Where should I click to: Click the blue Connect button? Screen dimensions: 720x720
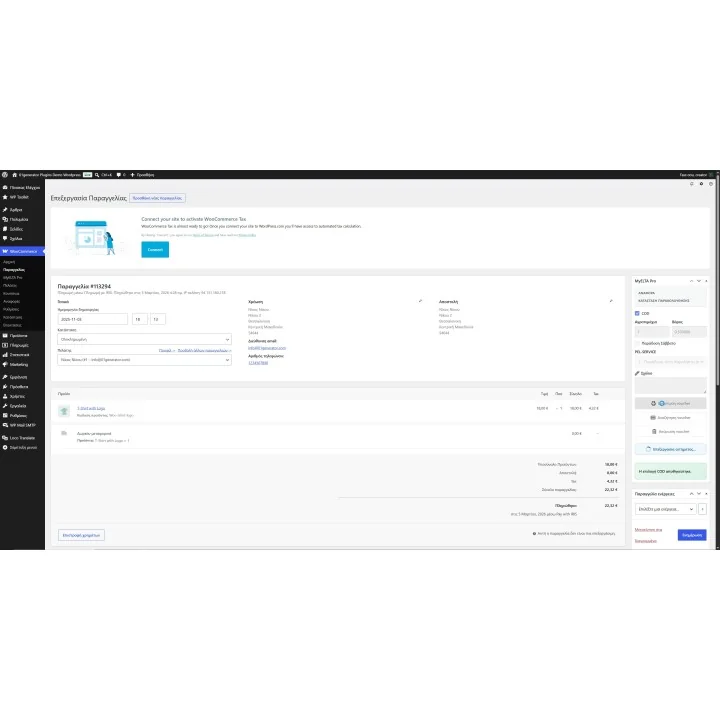(x=155, y=250)
